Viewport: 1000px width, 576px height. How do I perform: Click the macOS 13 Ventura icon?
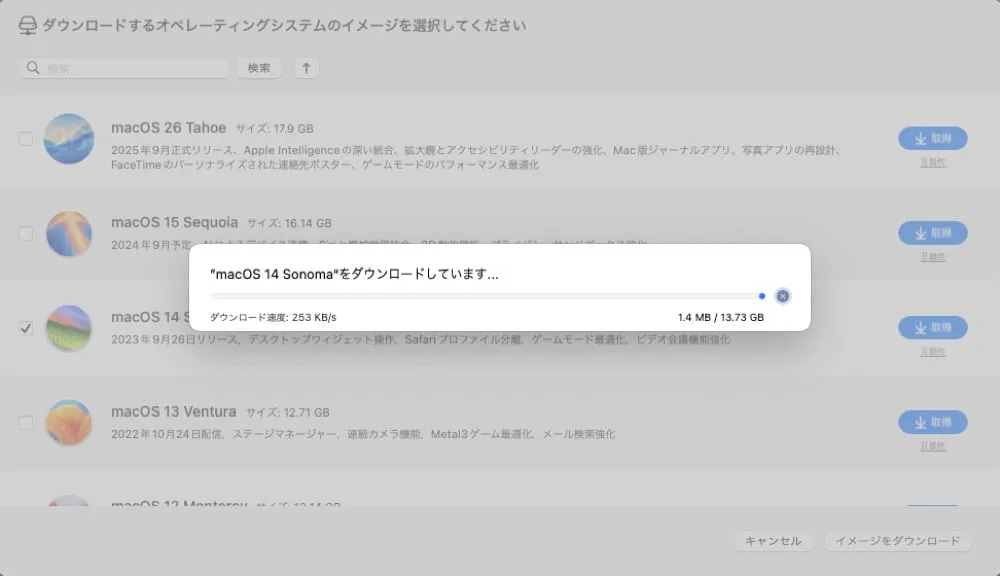pyautogui.click(x=68, y=422)
